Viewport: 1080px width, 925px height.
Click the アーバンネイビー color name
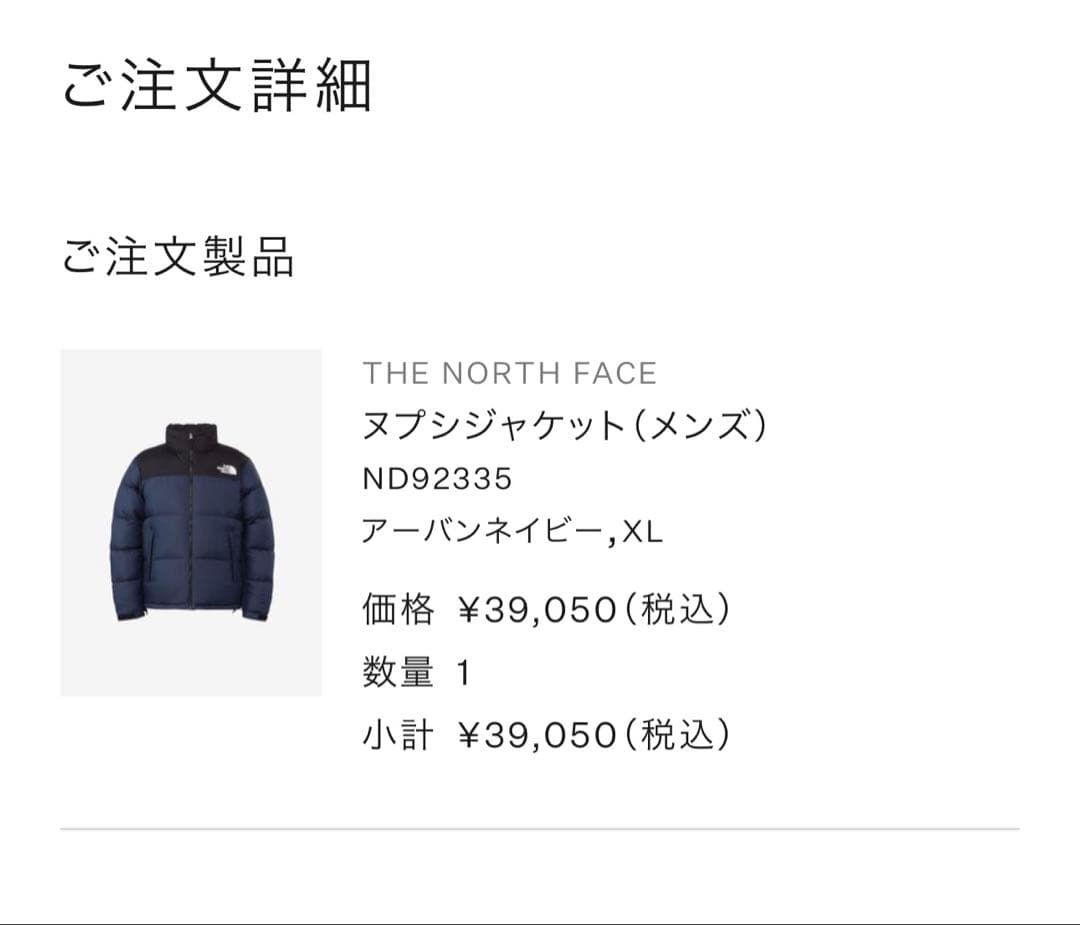(484, 532)
